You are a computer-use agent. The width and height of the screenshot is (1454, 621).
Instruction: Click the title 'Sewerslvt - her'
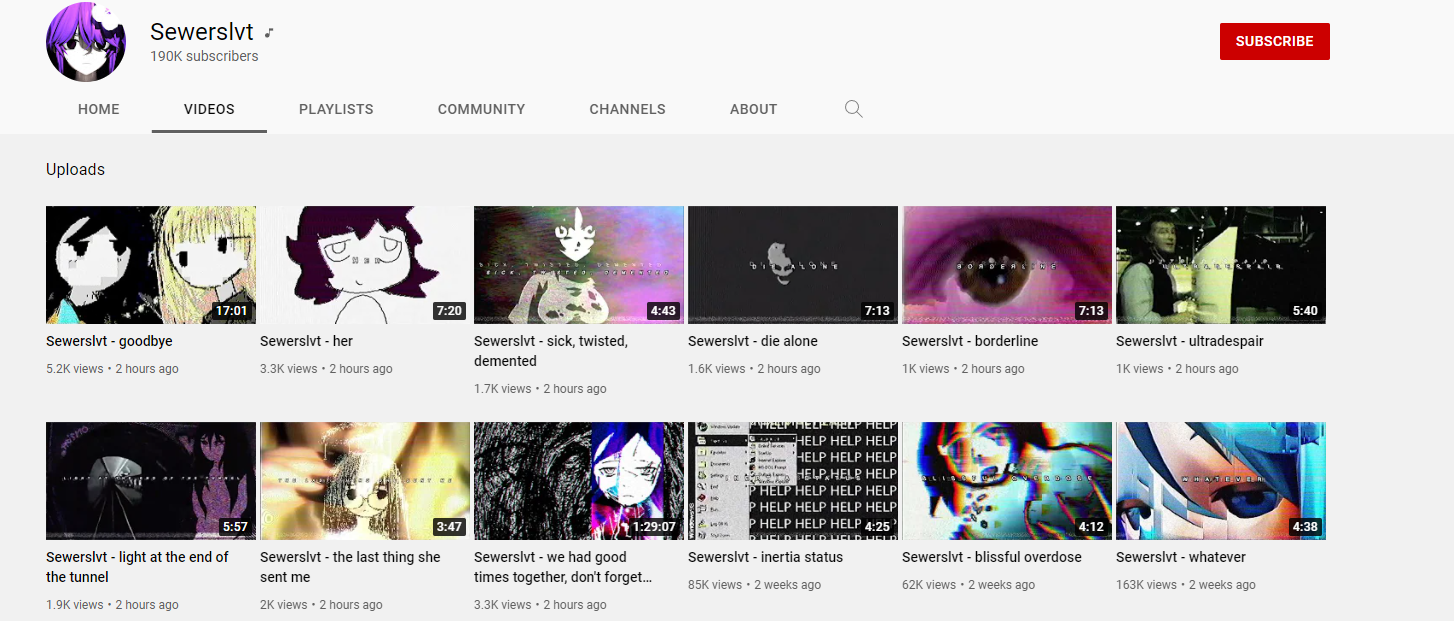306,341
